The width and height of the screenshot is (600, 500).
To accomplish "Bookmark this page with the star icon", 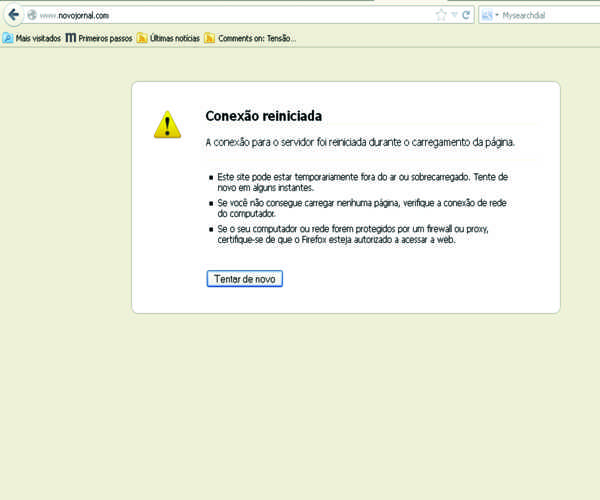I will click(x=441, y=15).
